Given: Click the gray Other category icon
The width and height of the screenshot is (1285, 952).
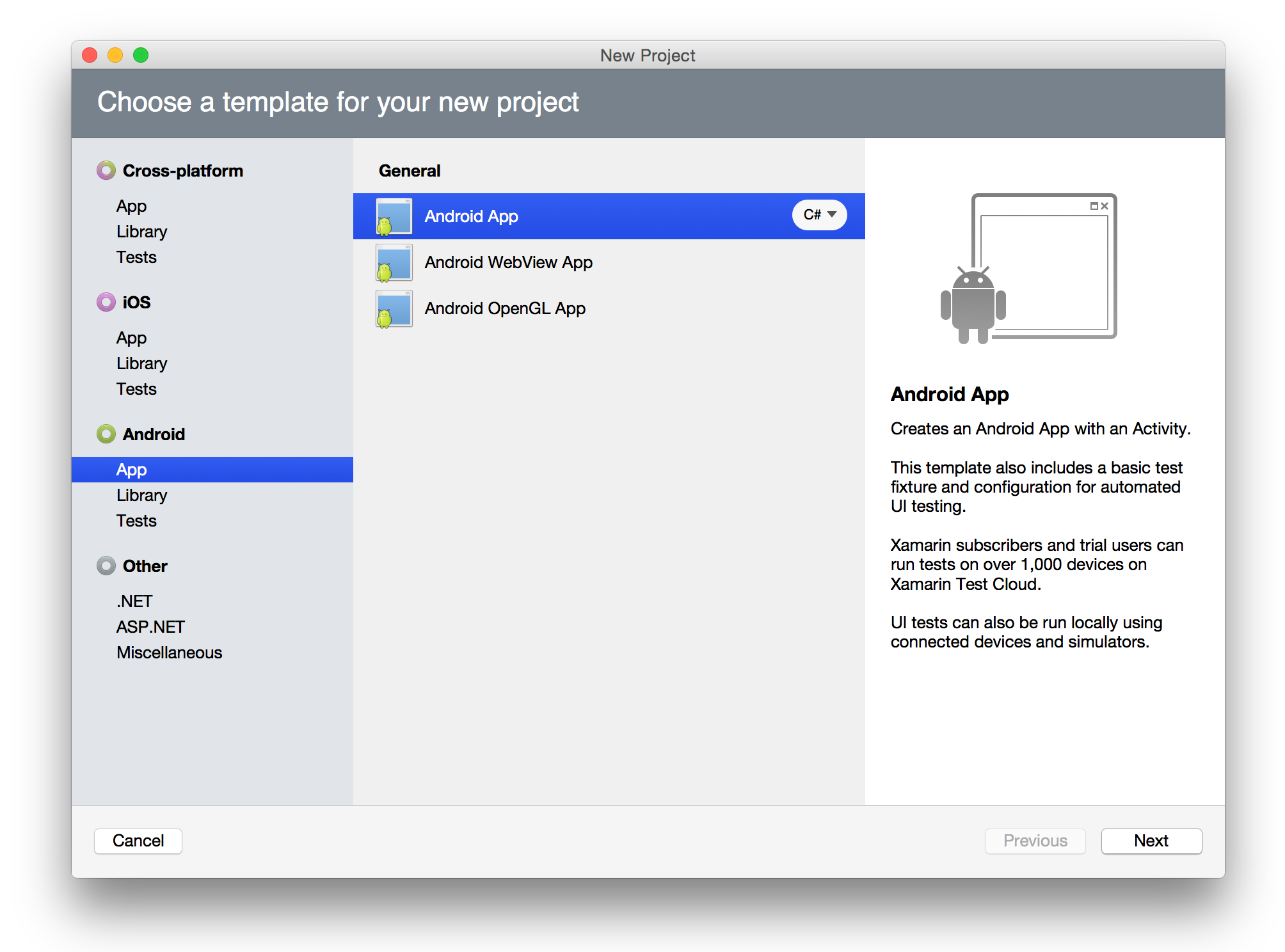Looking at the screenshot, I should pyautogui.click(x=106, y=566).
